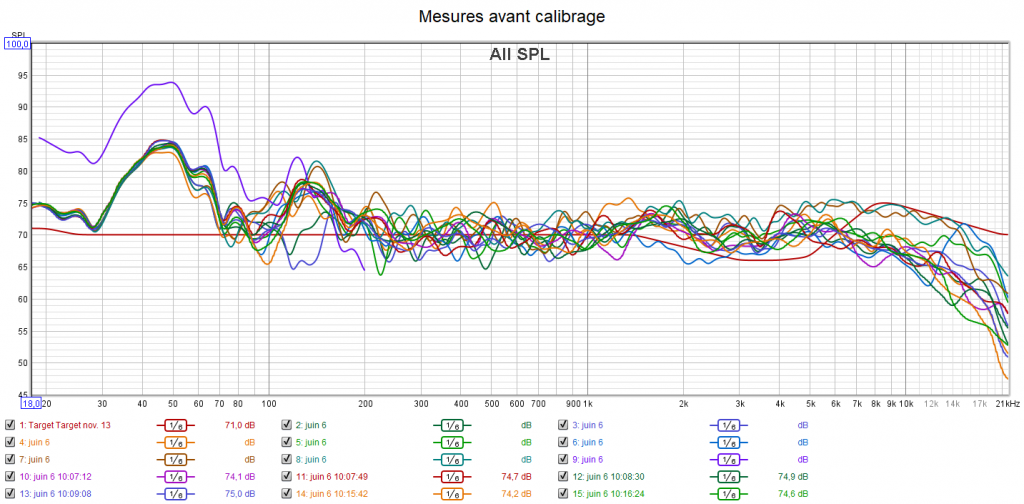Click the green 1/6 icon for trace 2

point(452,425)
